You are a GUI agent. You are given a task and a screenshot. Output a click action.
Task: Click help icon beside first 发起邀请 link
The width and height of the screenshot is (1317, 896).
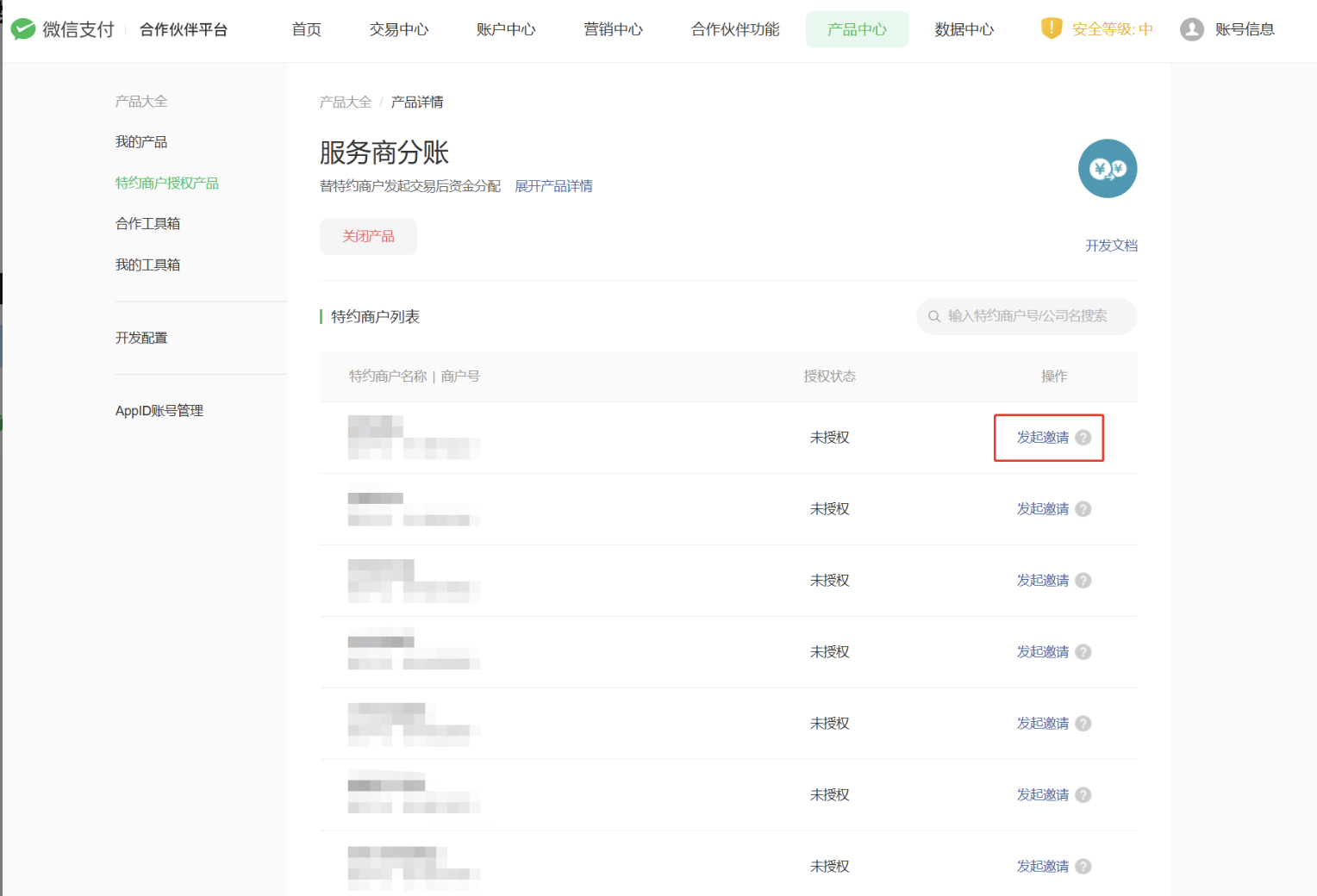(1083, 438)
